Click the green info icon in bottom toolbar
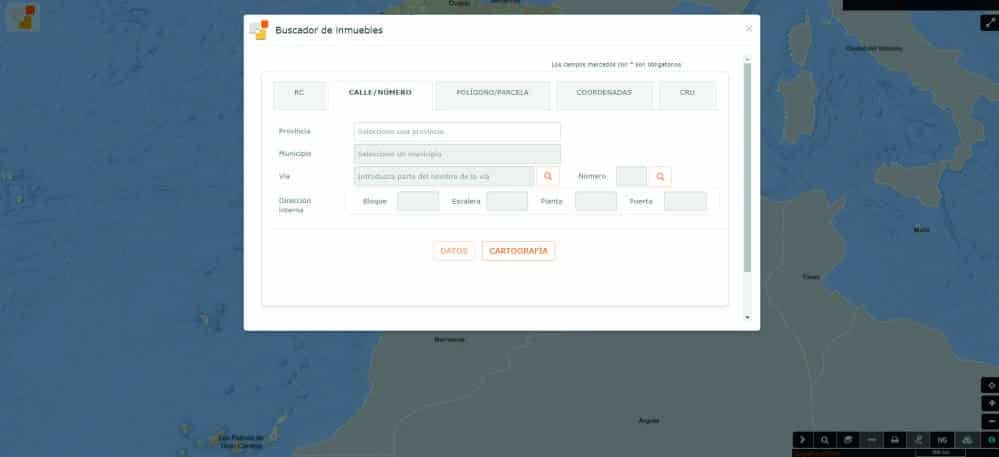999x457 pixels. click(989, 439)
